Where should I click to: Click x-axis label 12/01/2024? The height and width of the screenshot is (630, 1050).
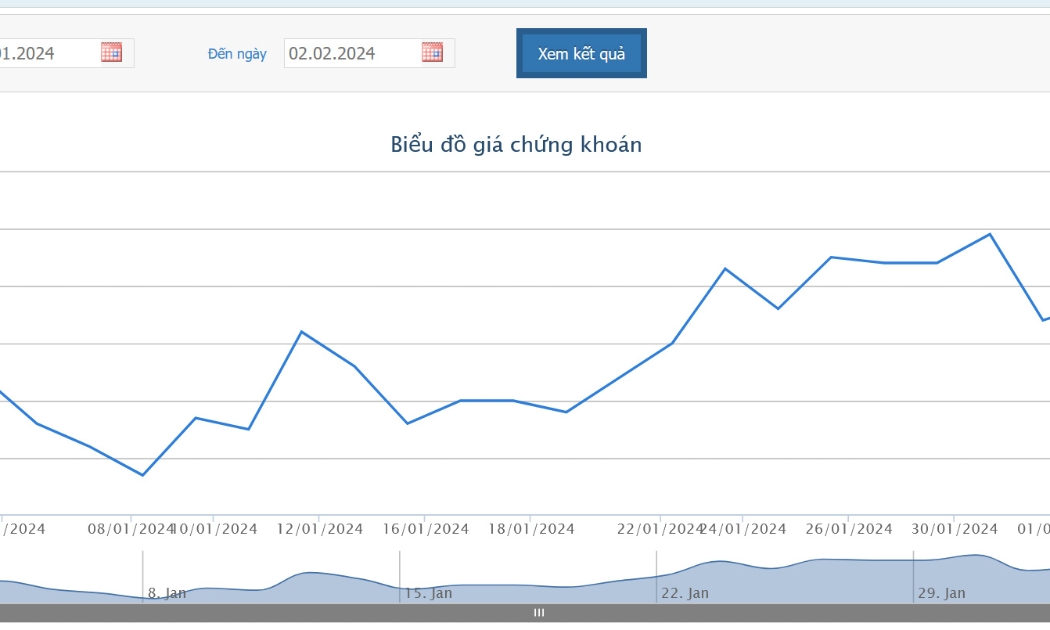(x=320, y=529)
